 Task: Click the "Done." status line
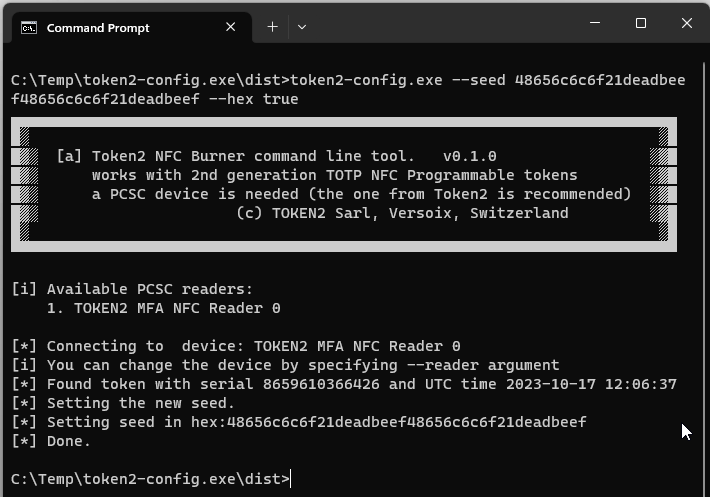[x=51, y=441]
